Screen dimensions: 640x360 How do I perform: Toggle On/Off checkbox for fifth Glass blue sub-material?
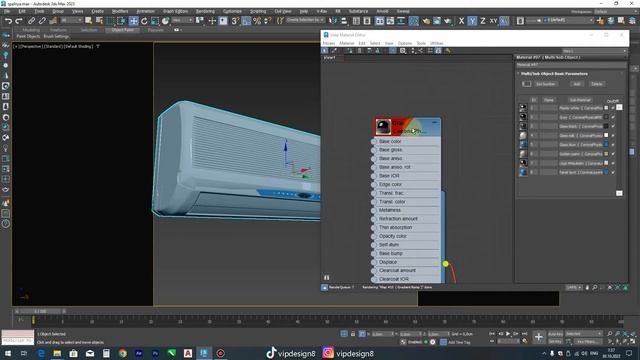coord(613,144)
